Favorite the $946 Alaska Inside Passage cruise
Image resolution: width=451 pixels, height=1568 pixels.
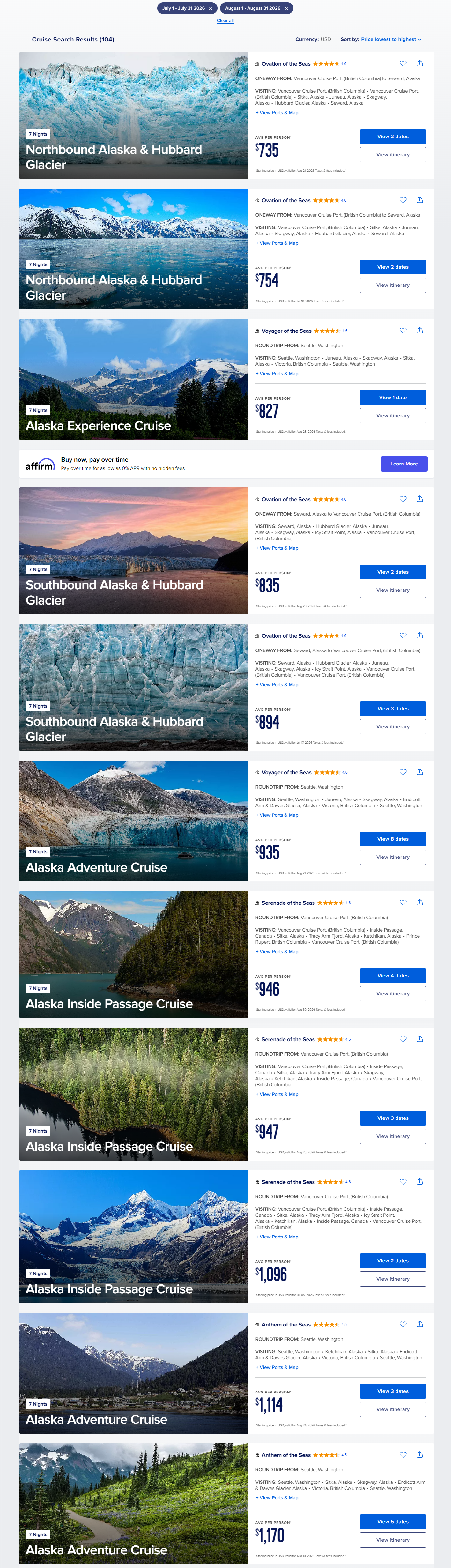point(403,903)
